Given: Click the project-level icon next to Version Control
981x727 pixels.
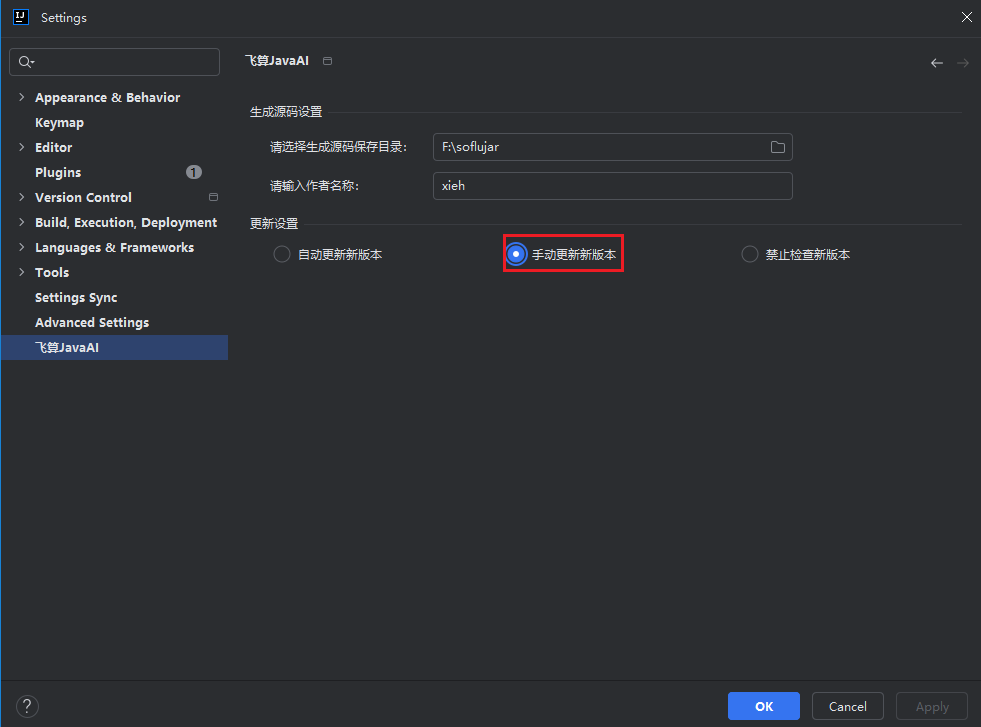Looking at the screenshot, I should click(213, 197).
